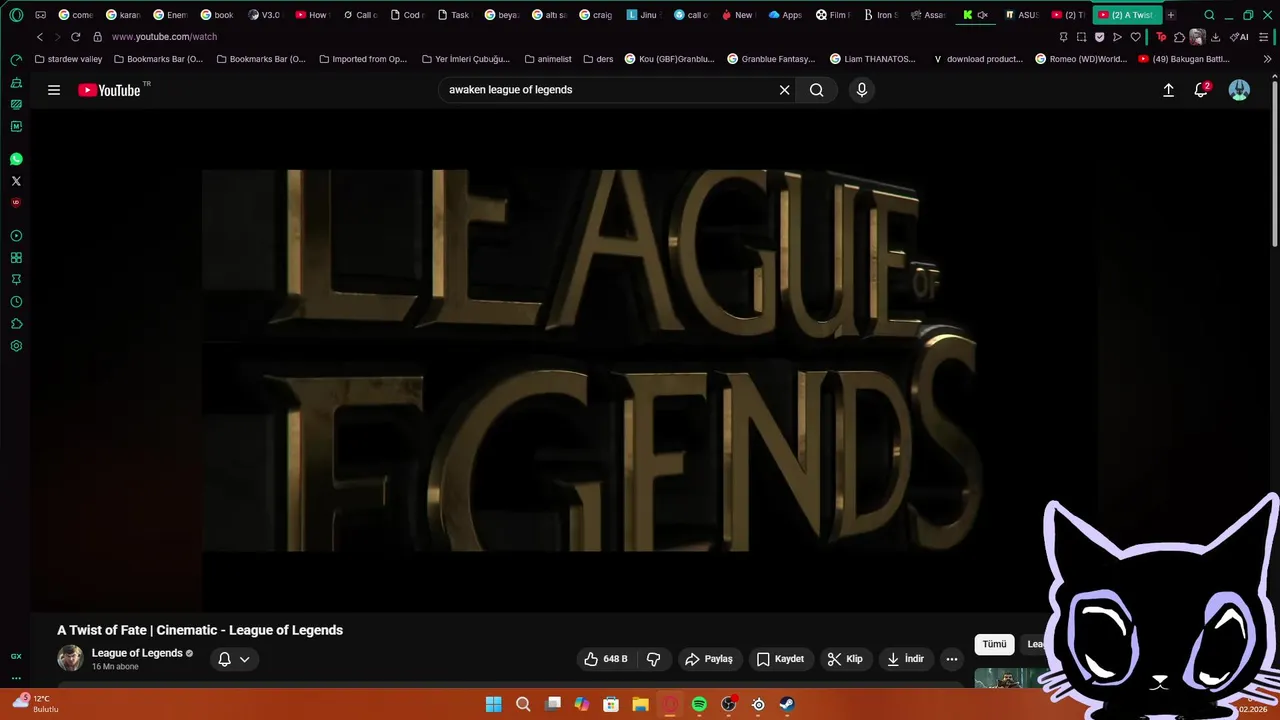Open the League of Legends channel name link
This screenshot has height=720, width=1280.
tap(137, 653)
